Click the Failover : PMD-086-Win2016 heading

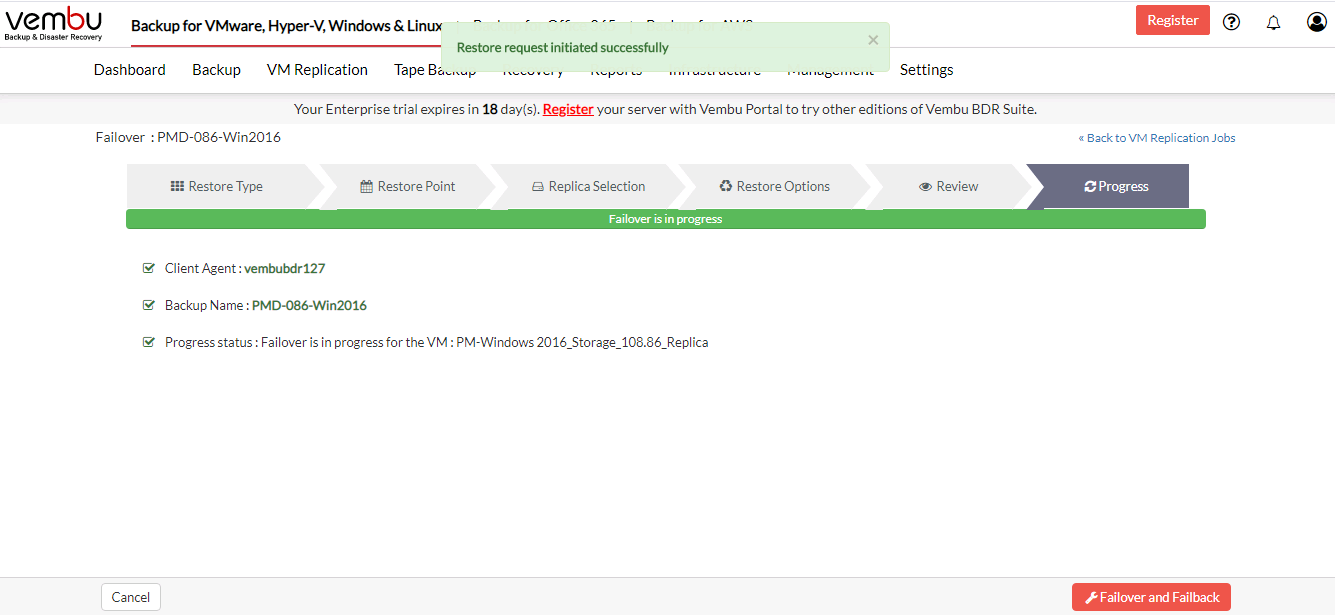tap(188, 137)
